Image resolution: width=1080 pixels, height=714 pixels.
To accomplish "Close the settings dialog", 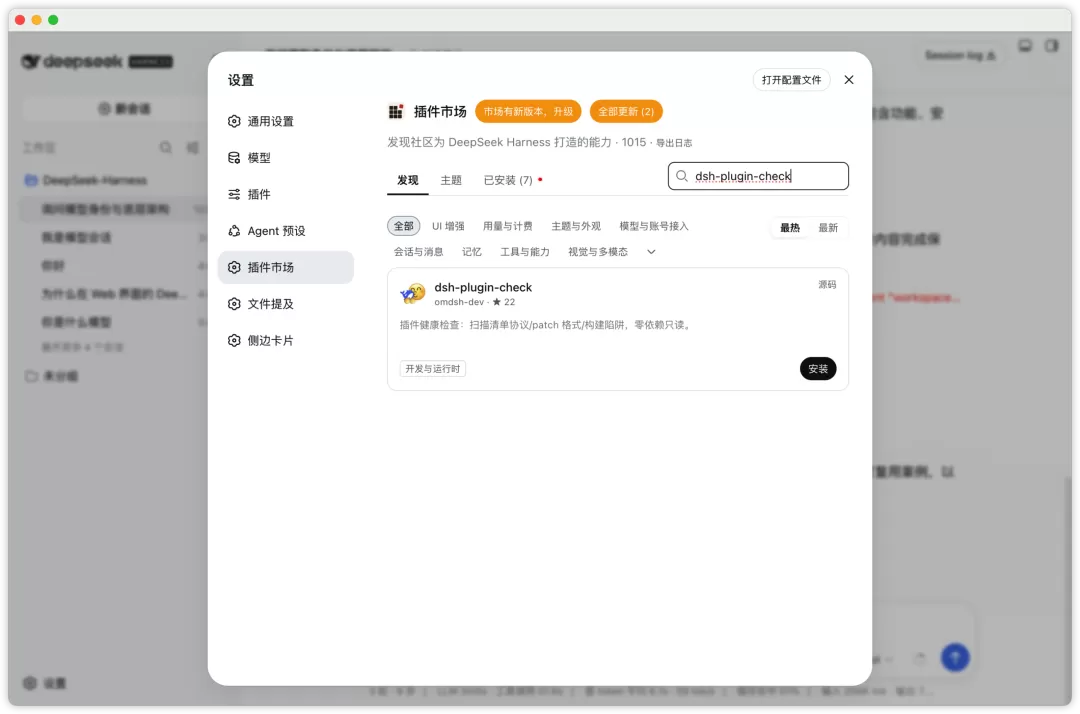I will pyautogui.click(x=849, y=80).
